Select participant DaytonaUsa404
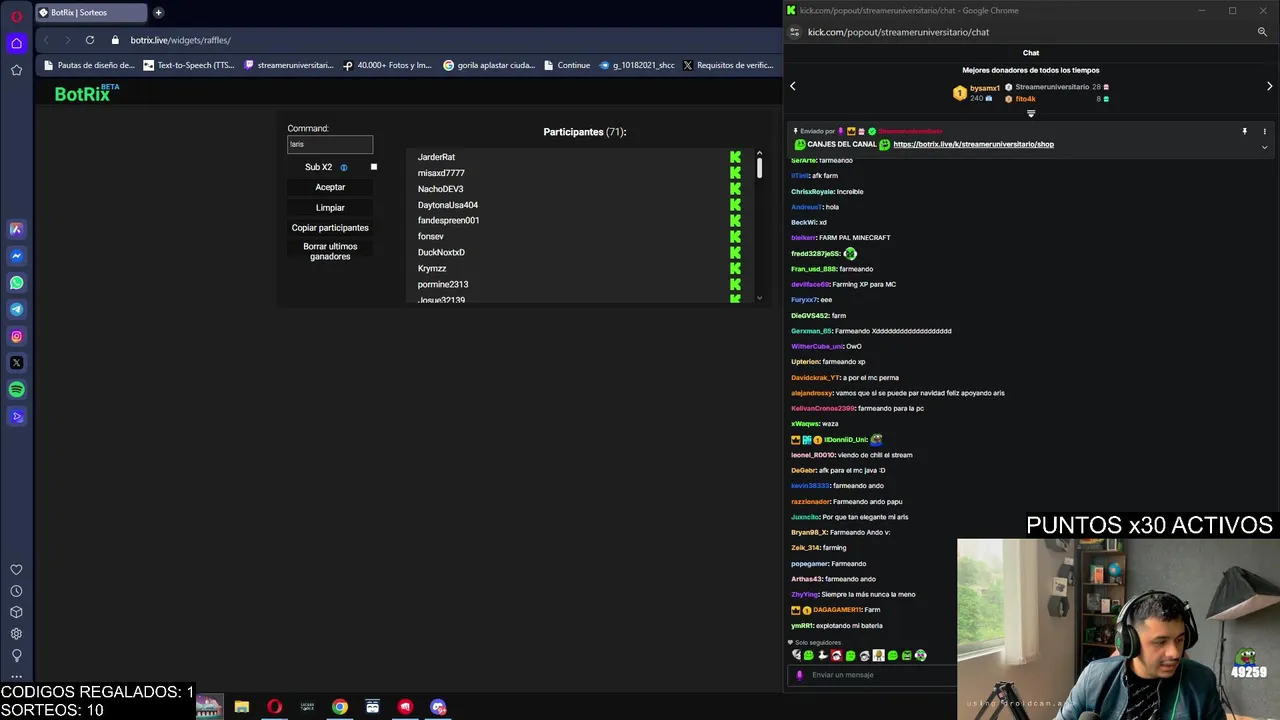The image size is (1280, 720). click(x=448, y=205)
